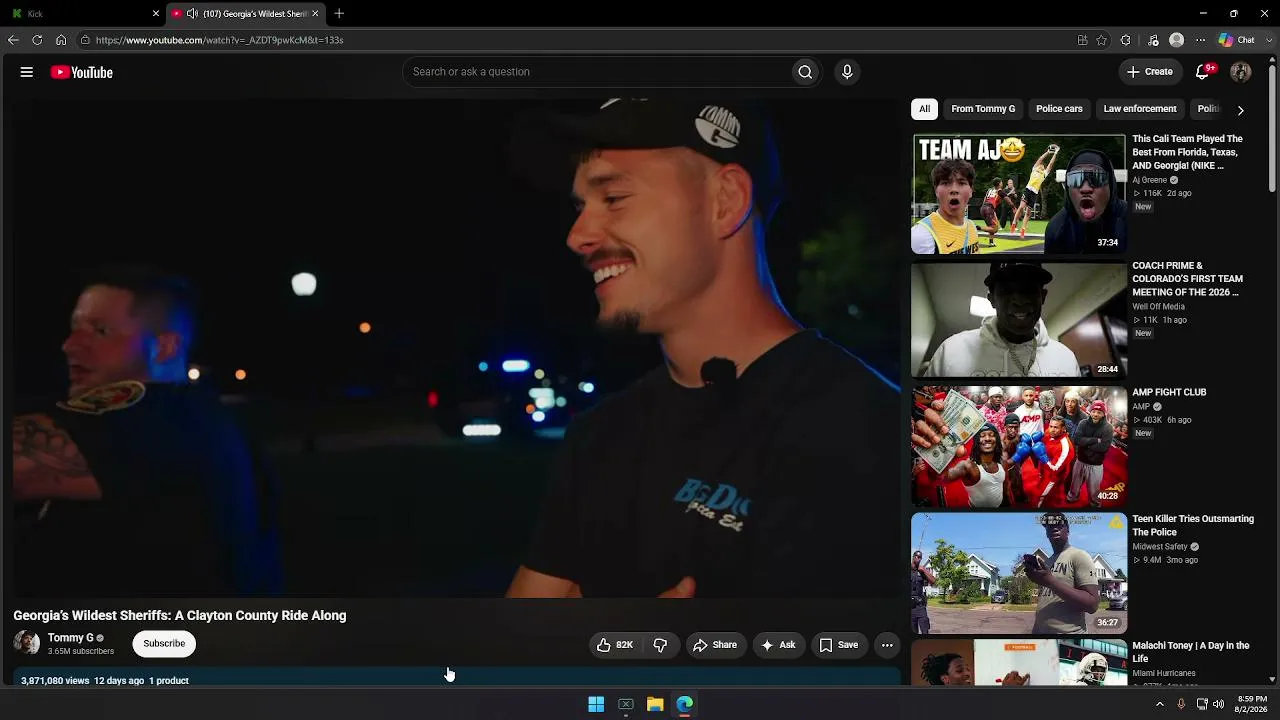Open the "AMP FIGHT CLUB" video title
Image resolution: width=1280 pixels, height=720 pixels.
tap(1169, 393)
